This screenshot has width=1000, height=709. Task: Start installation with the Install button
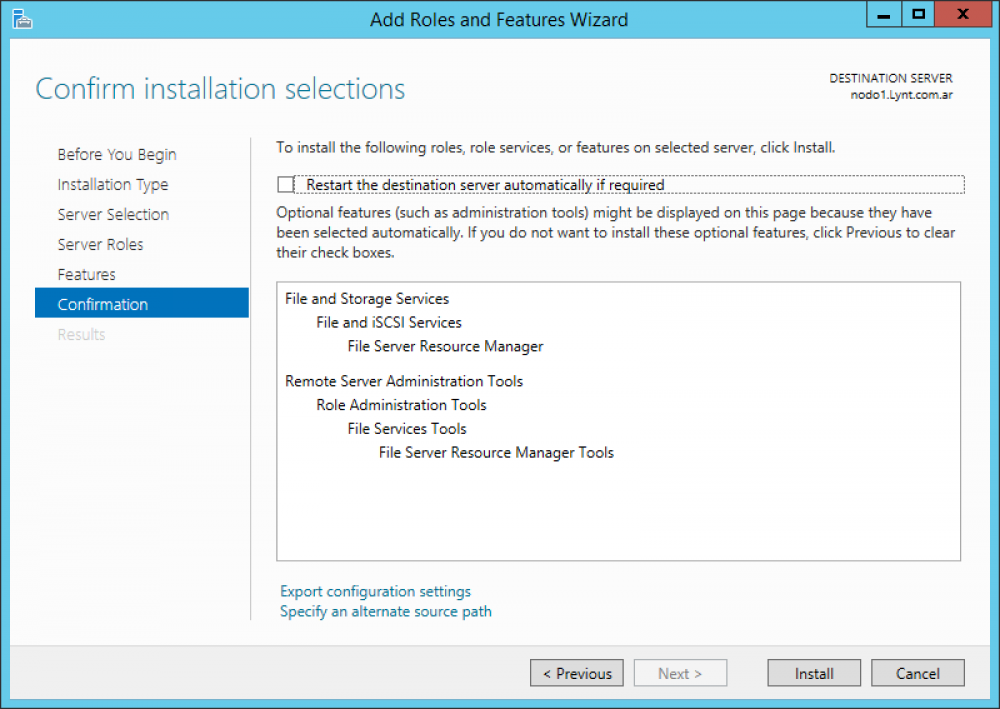[813, 673]
